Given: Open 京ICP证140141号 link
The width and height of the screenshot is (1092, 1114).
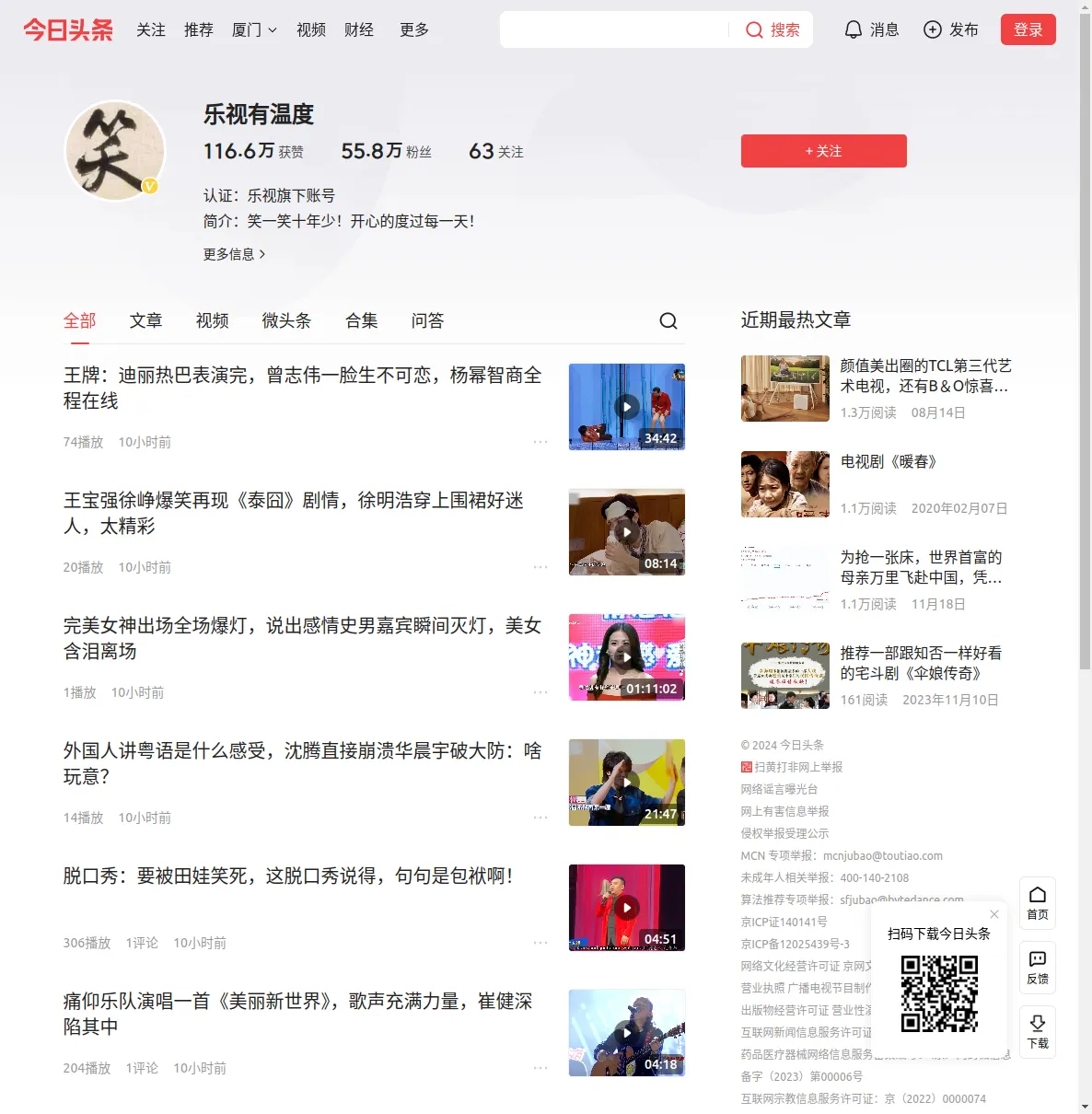Looking at the screenshot, I should (784, 922).
